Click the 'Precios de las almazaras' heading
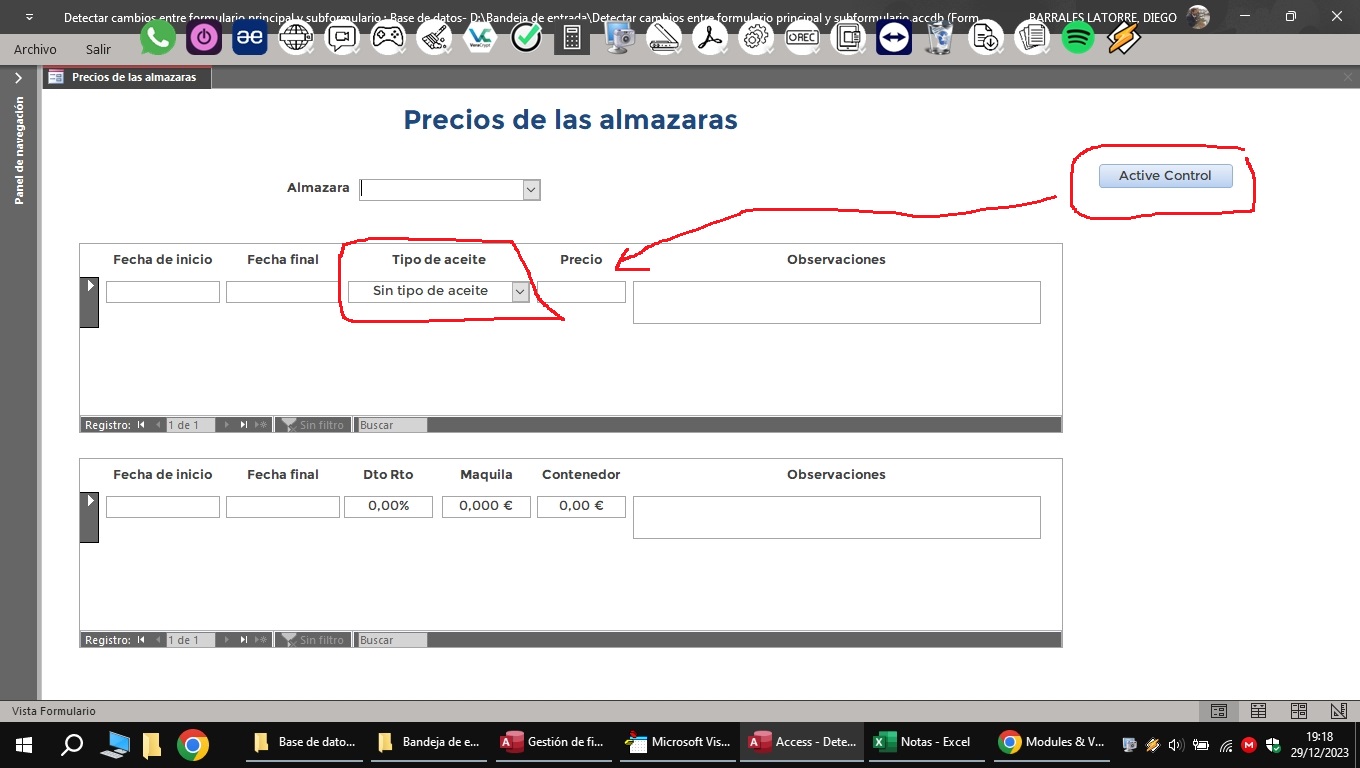Screen dimensions: 1360x768 click(570, 120)
